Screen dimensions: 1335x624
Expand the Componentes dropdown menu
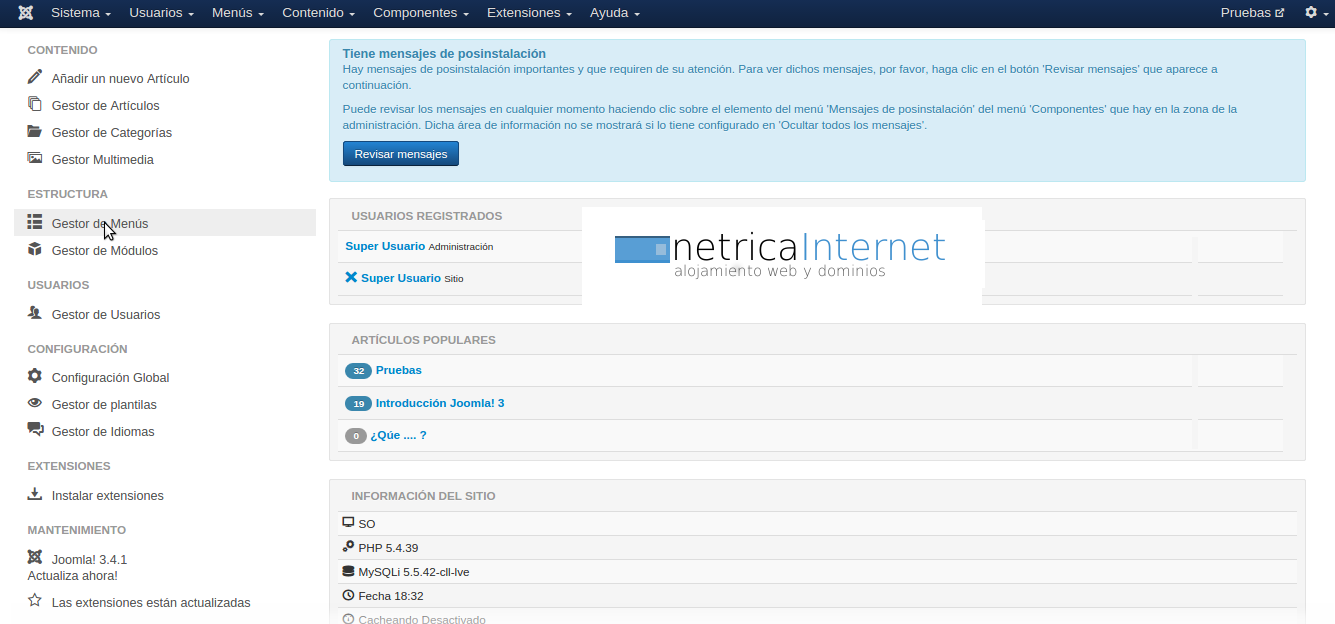tap(420, 13)
